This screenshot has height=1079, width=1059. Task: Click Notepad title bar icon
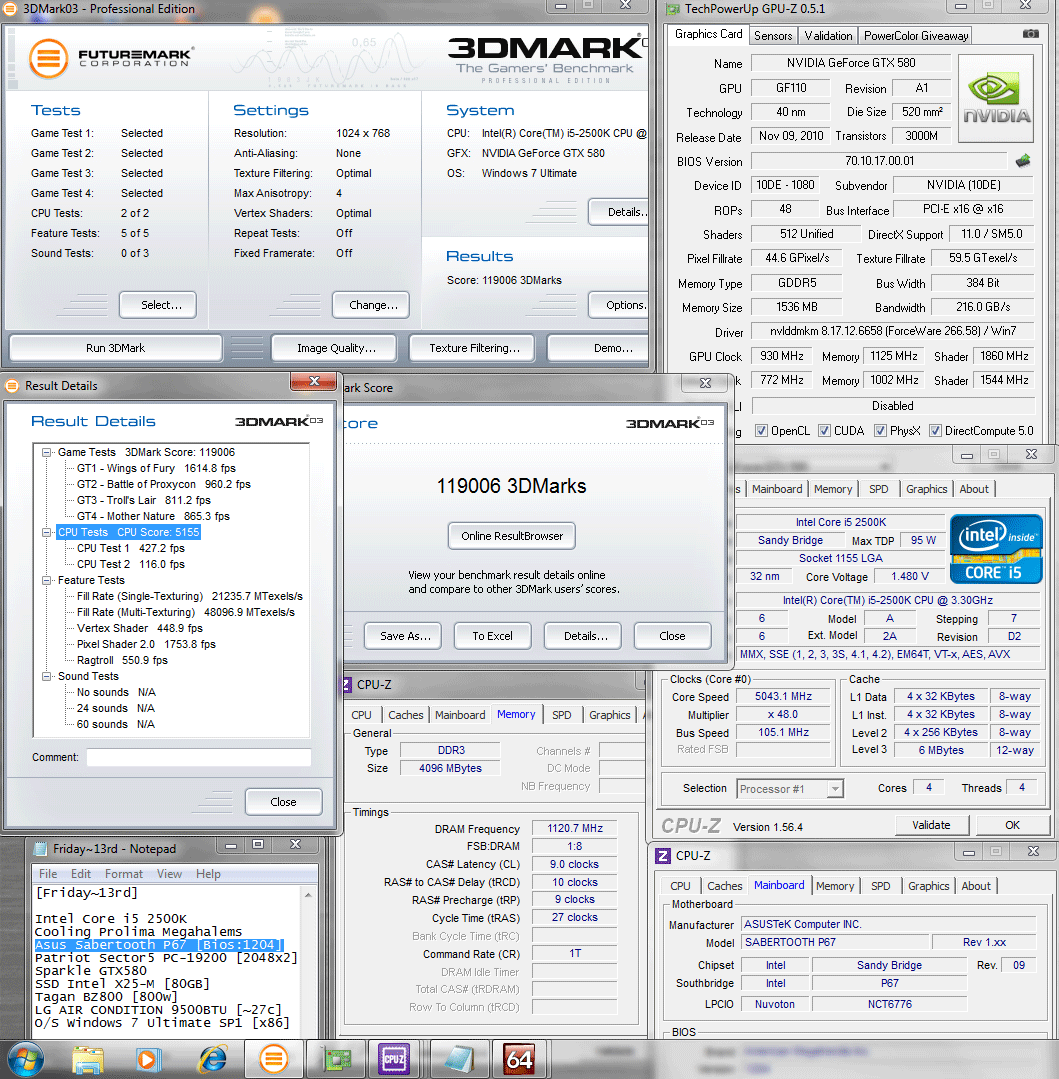click(41, 848)
